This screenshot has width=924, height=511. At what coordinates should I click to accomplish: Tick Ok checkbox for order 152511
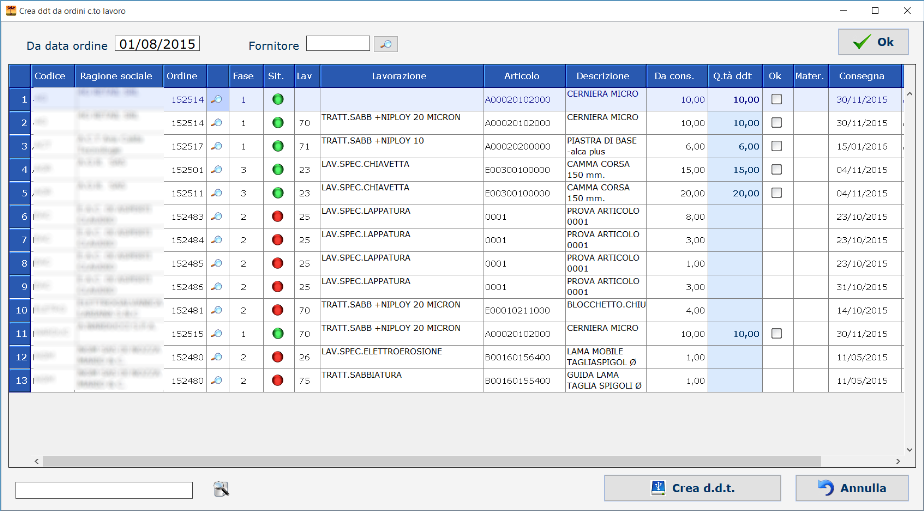click(x=777, y=193)
